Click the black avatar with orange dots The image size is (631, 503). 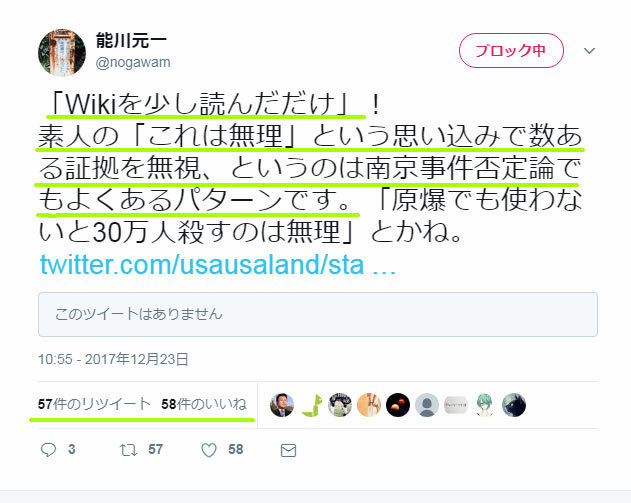click(398, 405)
